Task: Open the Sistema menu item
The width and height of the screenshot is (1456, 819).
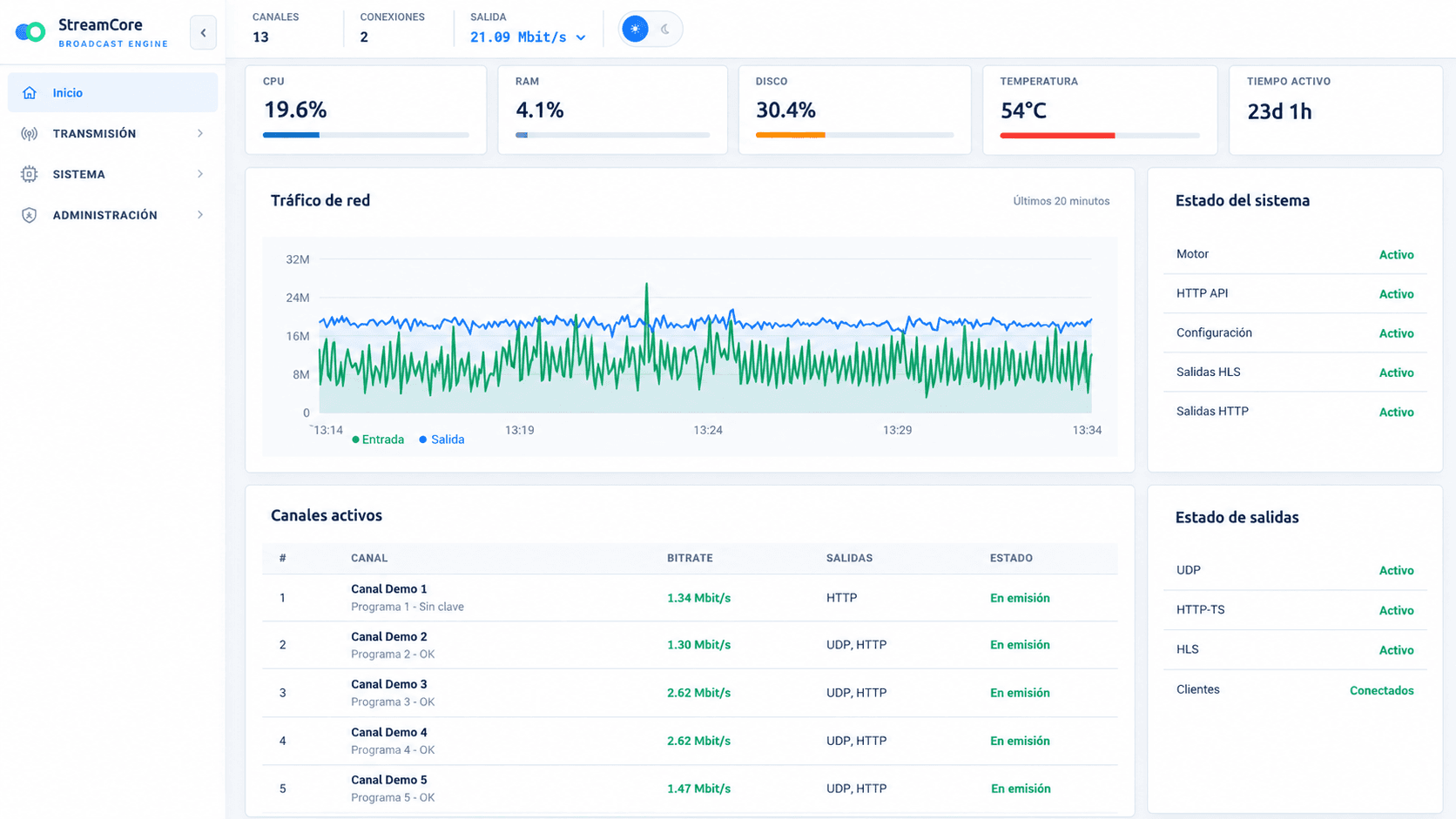Action: [x=112, y=174]
